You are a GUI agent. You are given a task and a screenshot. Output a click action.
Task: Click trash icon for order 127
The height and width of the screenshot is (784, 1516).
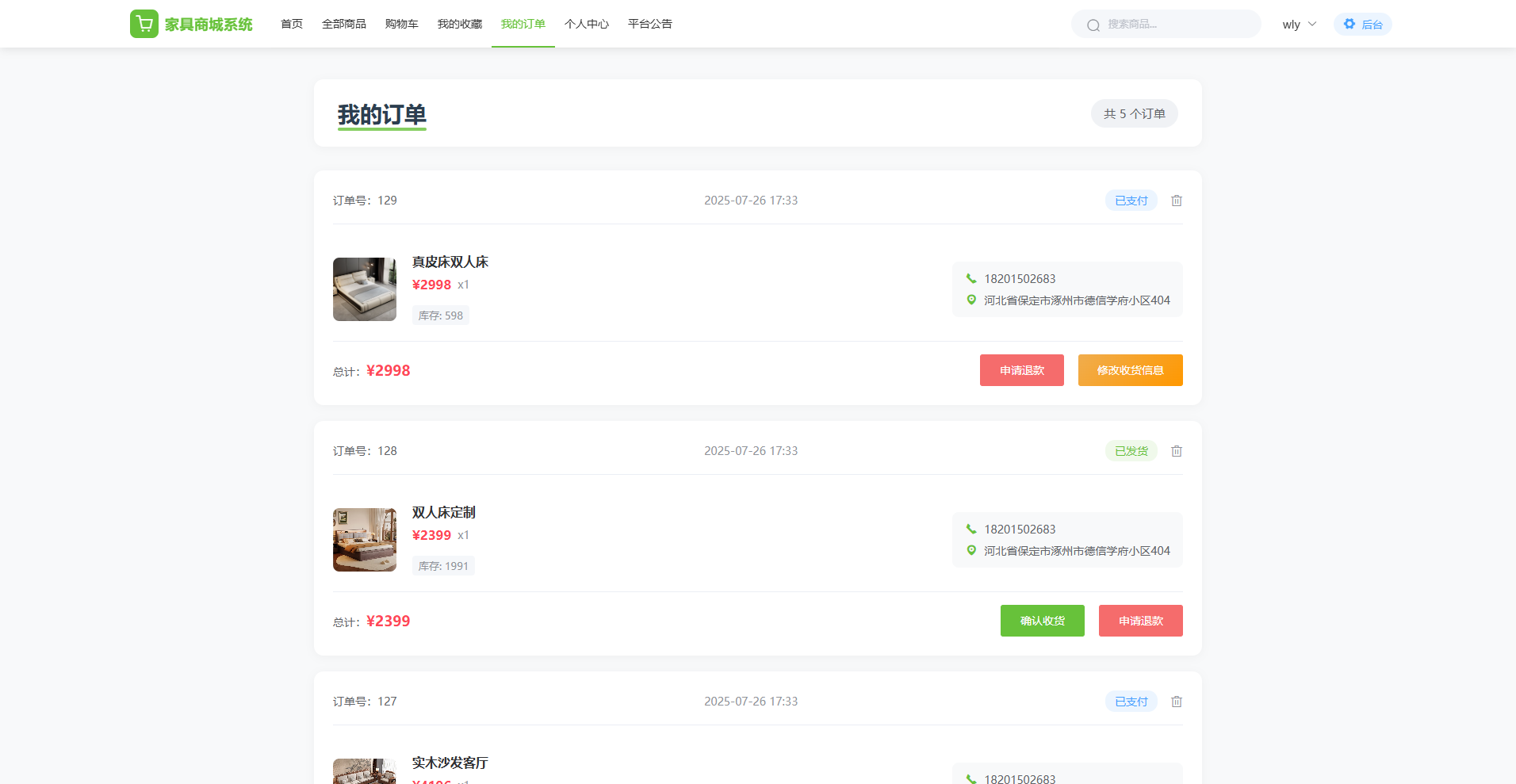(1177, 702)
